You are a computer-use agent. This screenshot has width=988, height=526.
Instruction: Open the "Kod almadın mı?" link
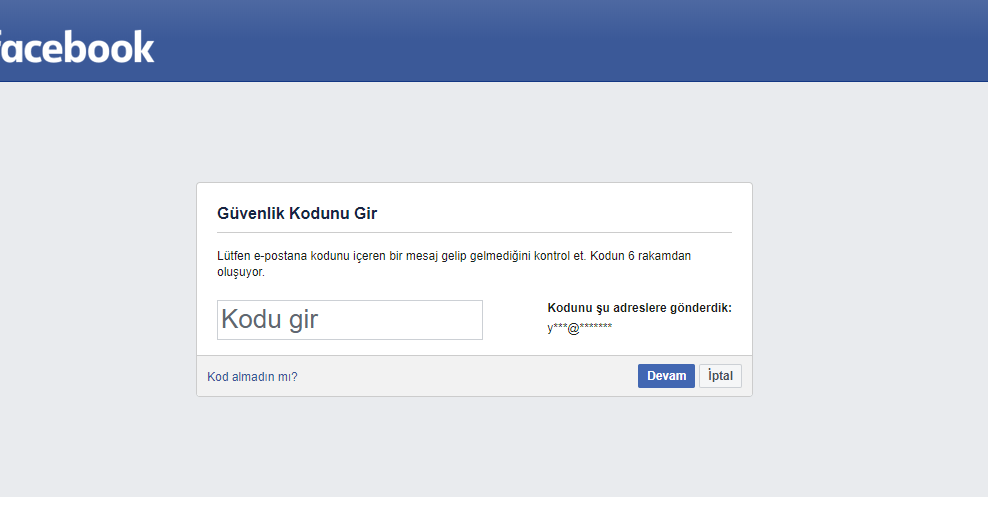tap(252, 377)
